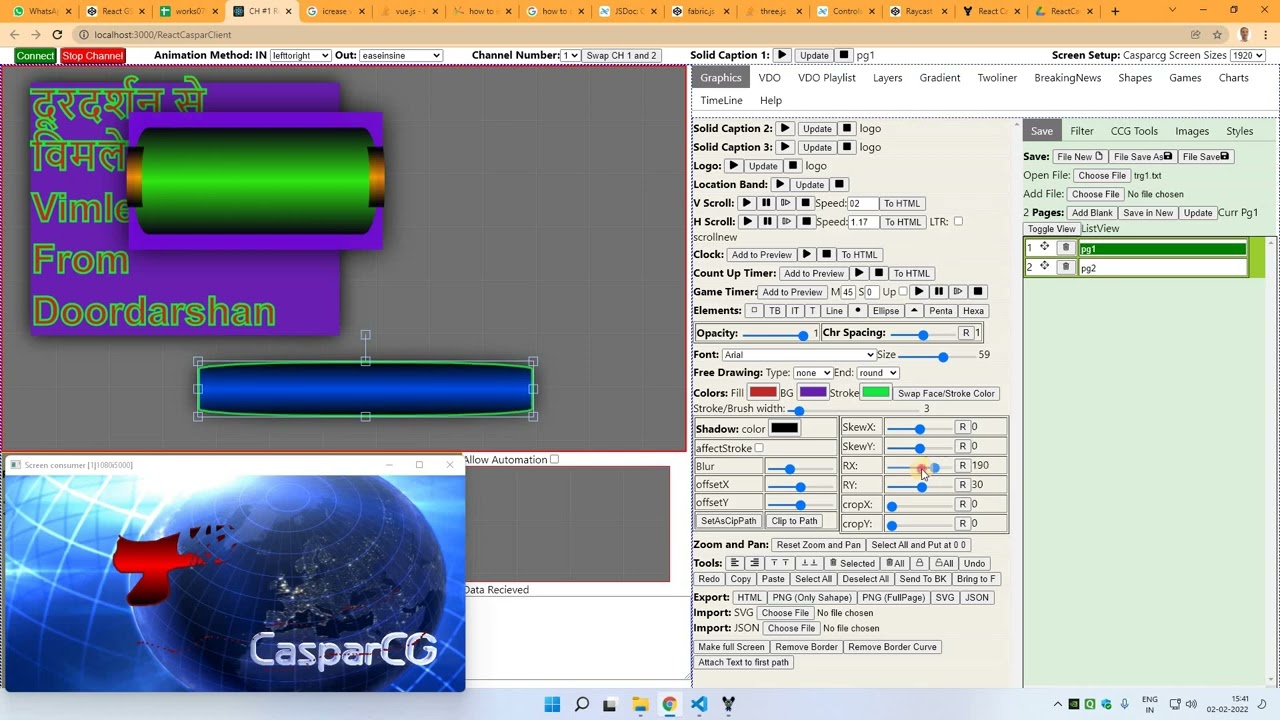Toggle the H Scroll LTR checkbox
The image size is (1280, 720).
coord(958,221)
